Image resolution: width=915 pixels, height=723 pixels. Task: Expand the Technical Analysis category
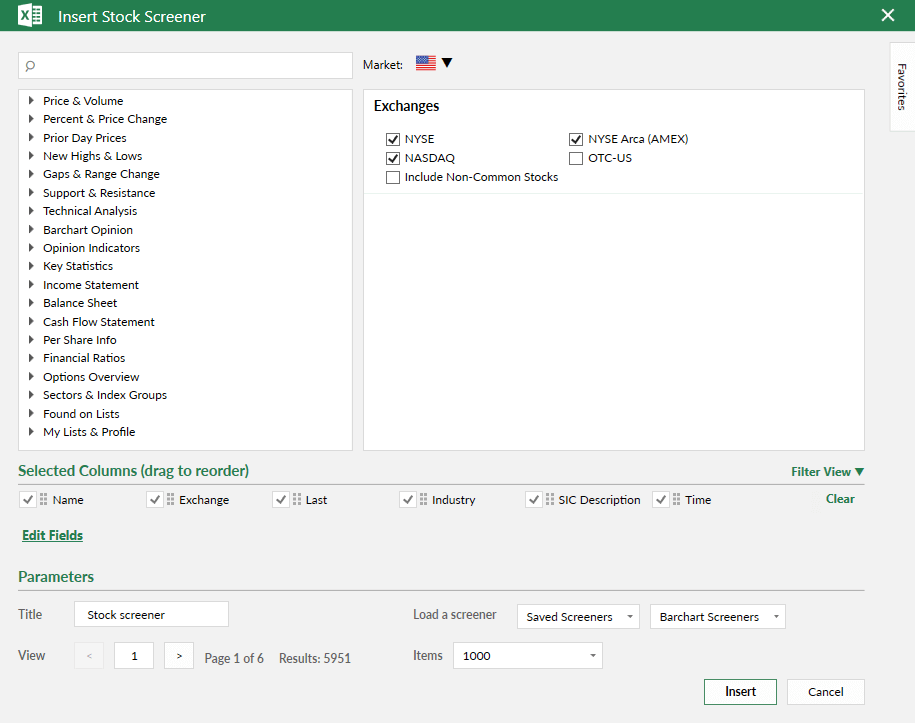(89, 211)
